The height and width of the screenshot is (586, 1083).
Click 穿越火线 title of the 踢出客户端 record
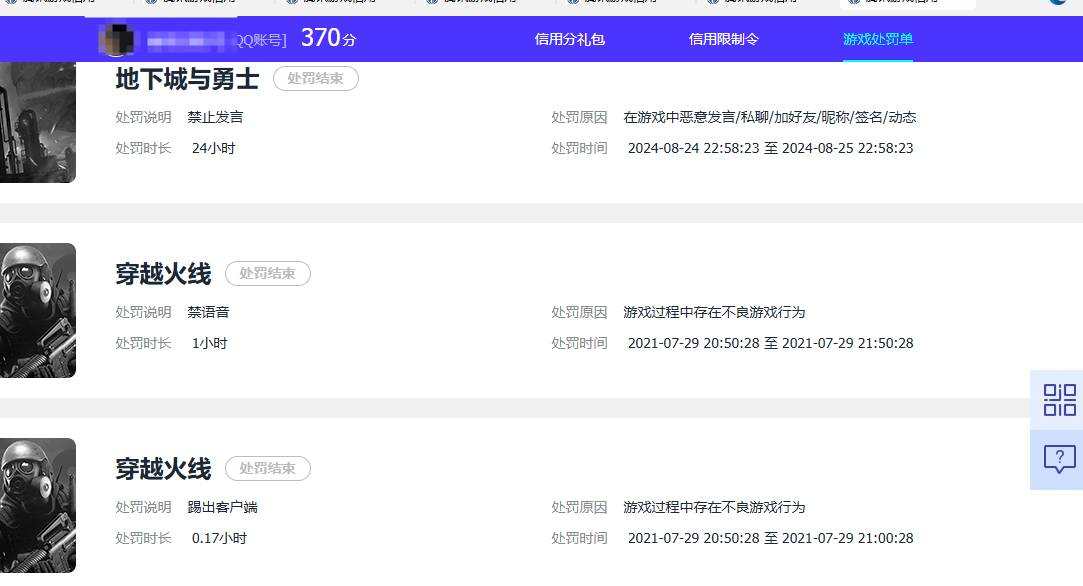pos(164,469)
